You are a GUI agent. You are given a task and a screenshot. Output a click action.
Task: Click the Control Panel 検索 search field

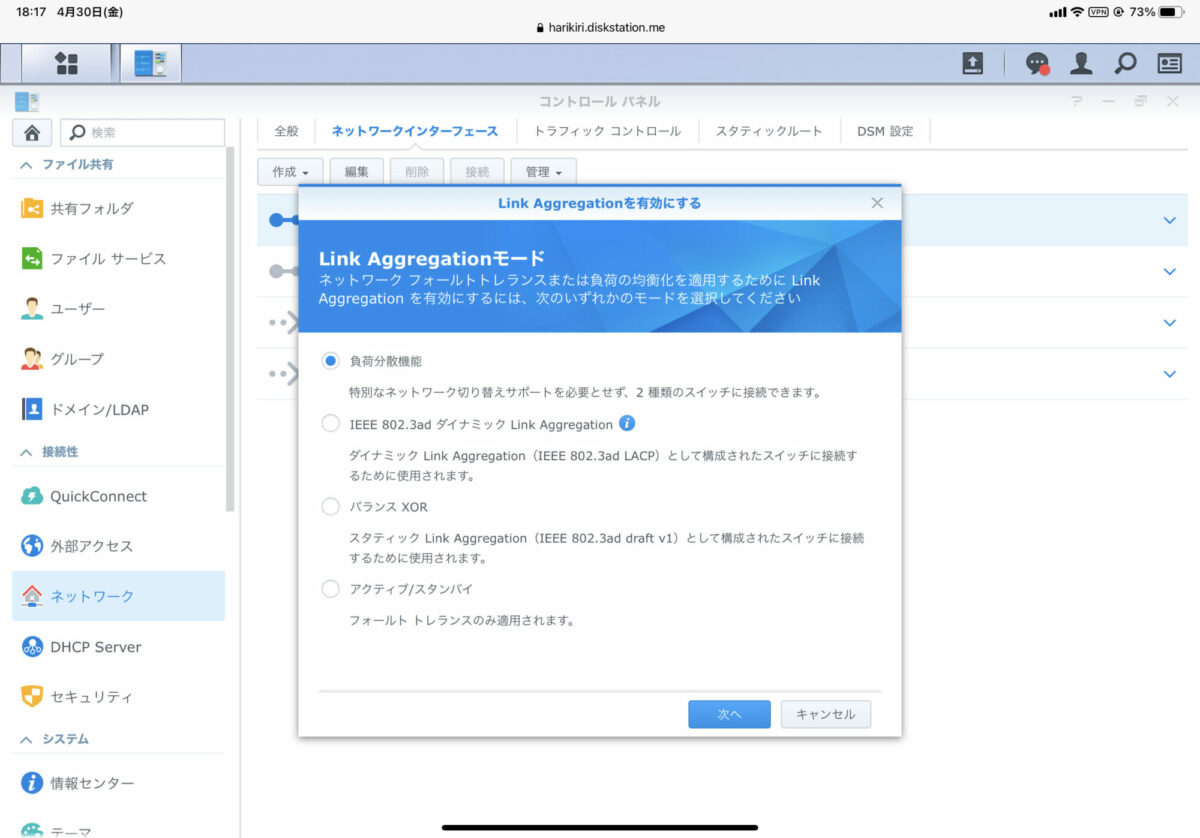[143, 132]
